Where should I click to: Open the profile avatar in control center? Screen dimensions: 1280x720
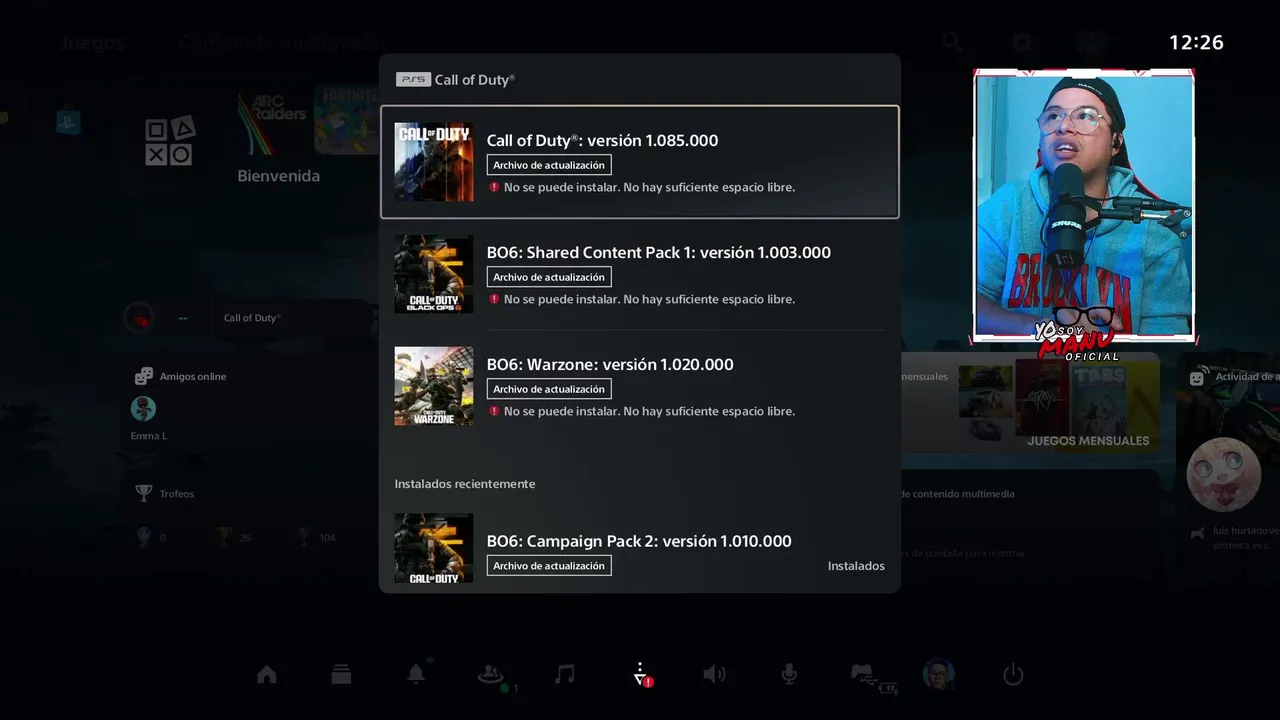938,674
